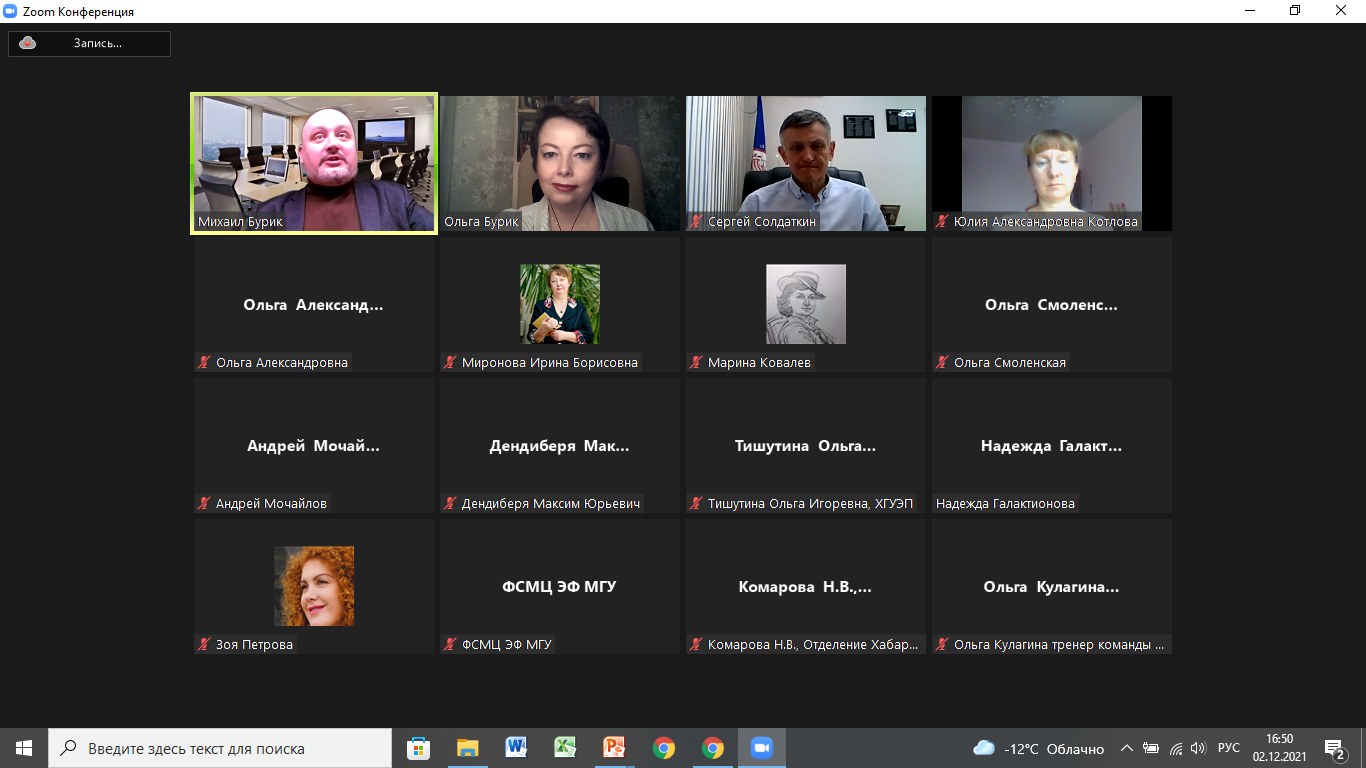1366x768 pixels.
Task: Click the Марина Ковалев name label
Action: click(759, 363)
